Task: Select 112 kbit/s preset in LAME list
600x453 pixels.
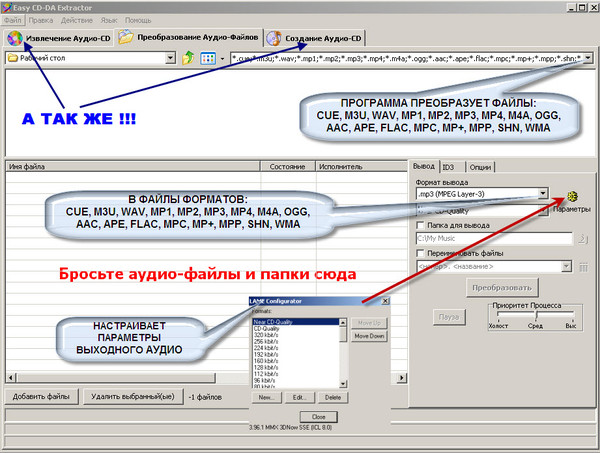Action: (x=295, y=374)
